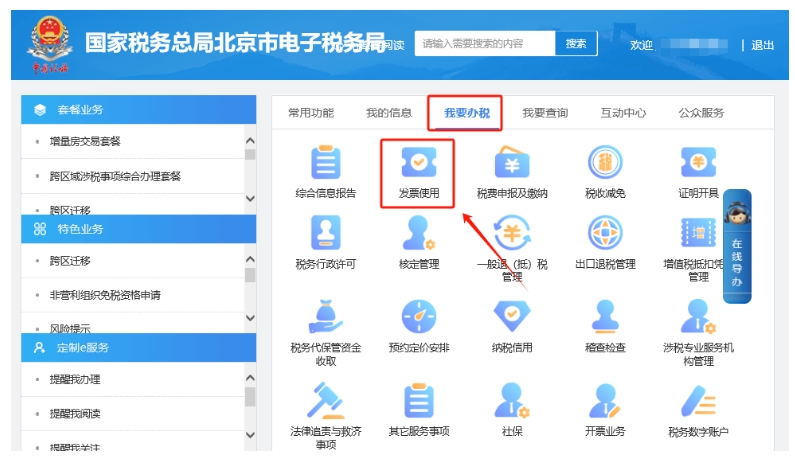795x466 pixels.
Task: Select the 税收减免 icon
Action: coord(605,162)
